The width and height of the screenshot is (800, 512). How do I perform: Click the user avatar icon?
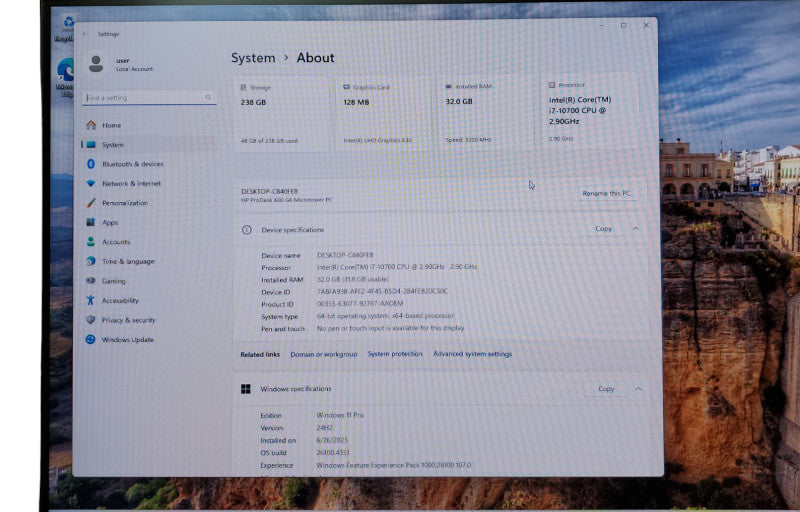pos(96,64)
